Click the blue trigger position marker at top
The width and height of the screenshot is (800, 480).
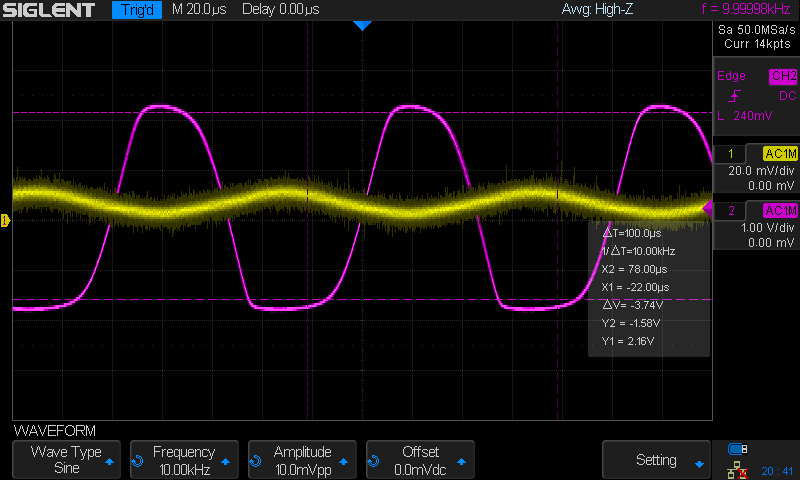[362, 26]
